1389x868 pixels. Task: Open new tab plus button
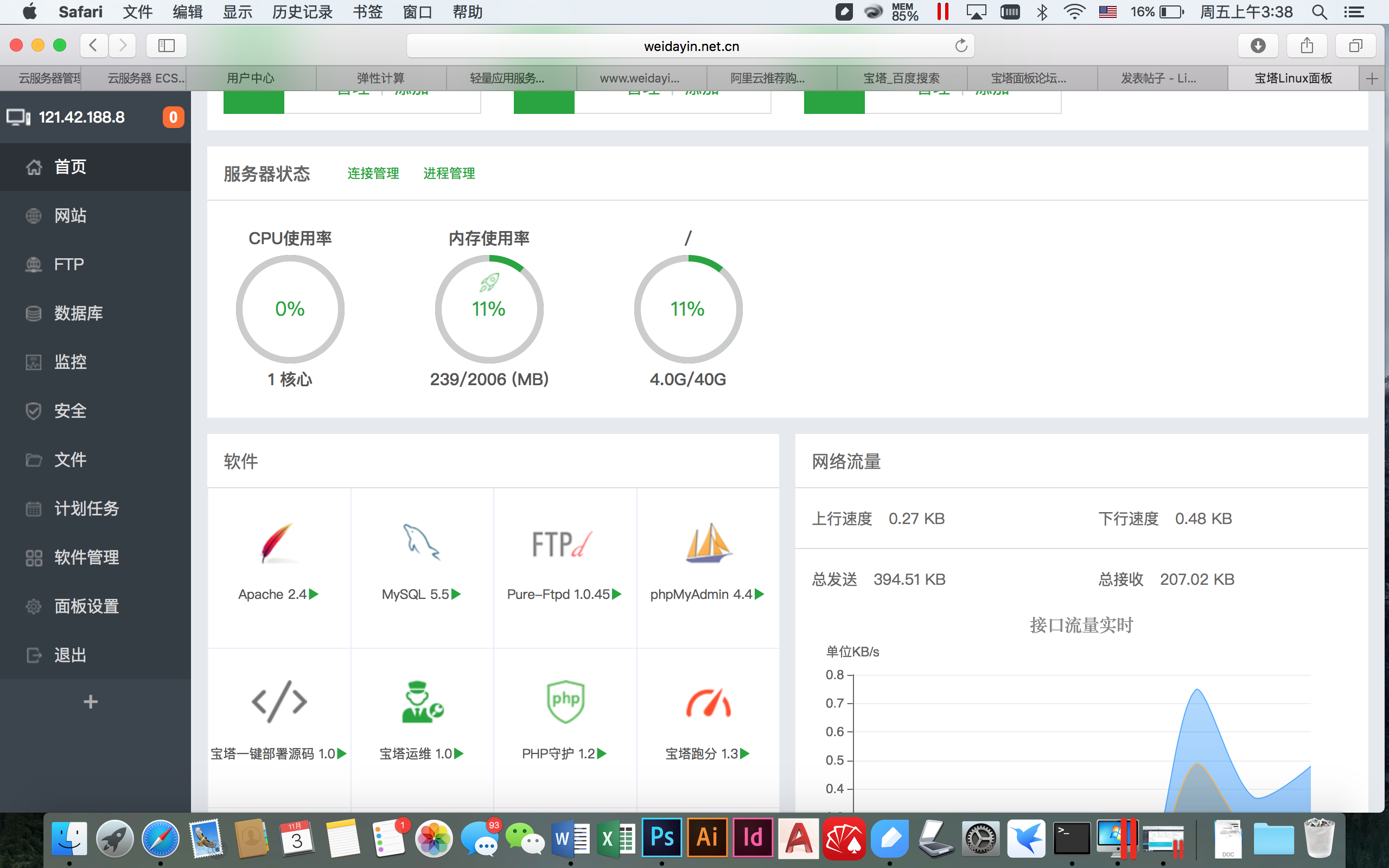[1372, 78]
